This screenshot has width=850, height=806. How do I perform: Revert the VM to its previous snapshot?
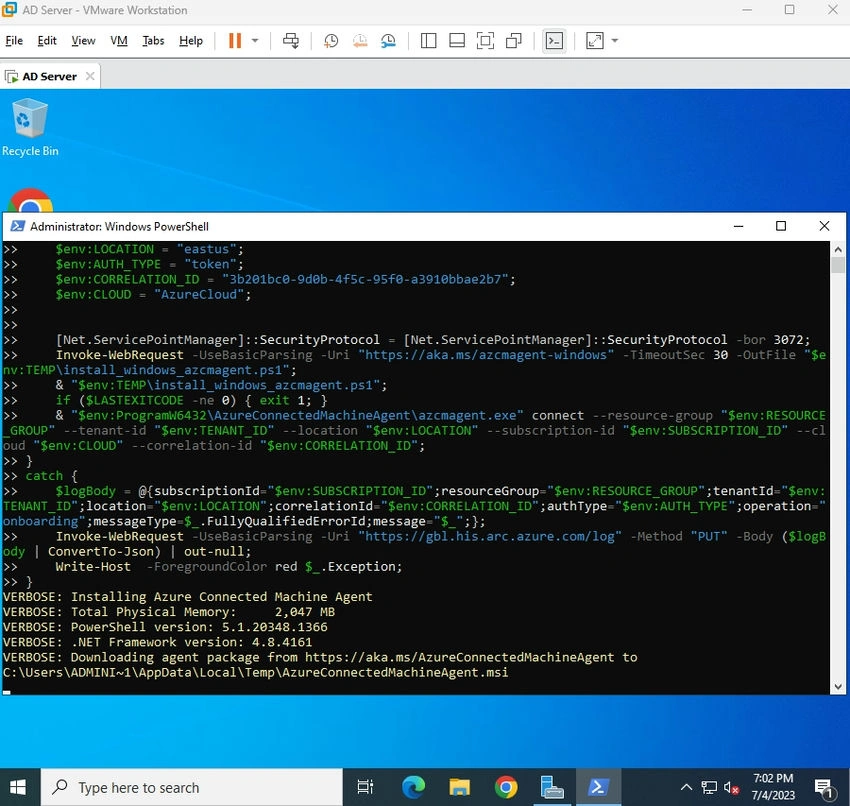(x=360, y=41)
